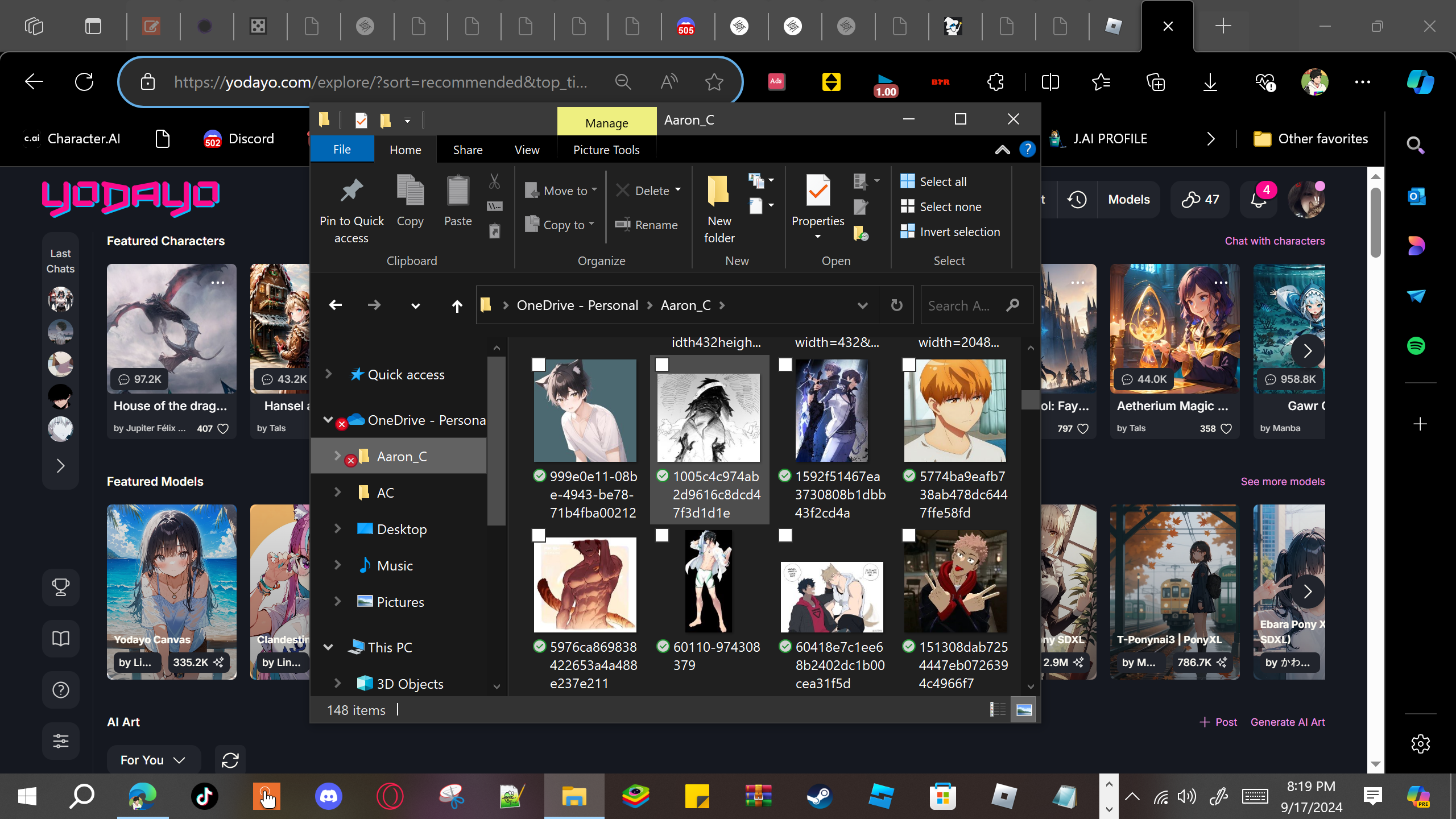This screenshot has height=819, width=1456.
Task: Click the up arrow to parent folder
Action: pos(457,306)
